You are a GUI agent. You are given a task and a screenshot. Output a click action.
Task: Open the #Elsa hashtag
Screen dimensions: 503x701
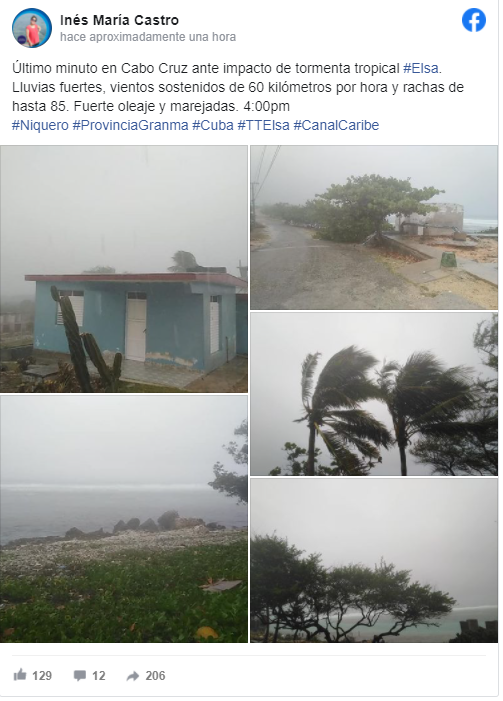421,68
